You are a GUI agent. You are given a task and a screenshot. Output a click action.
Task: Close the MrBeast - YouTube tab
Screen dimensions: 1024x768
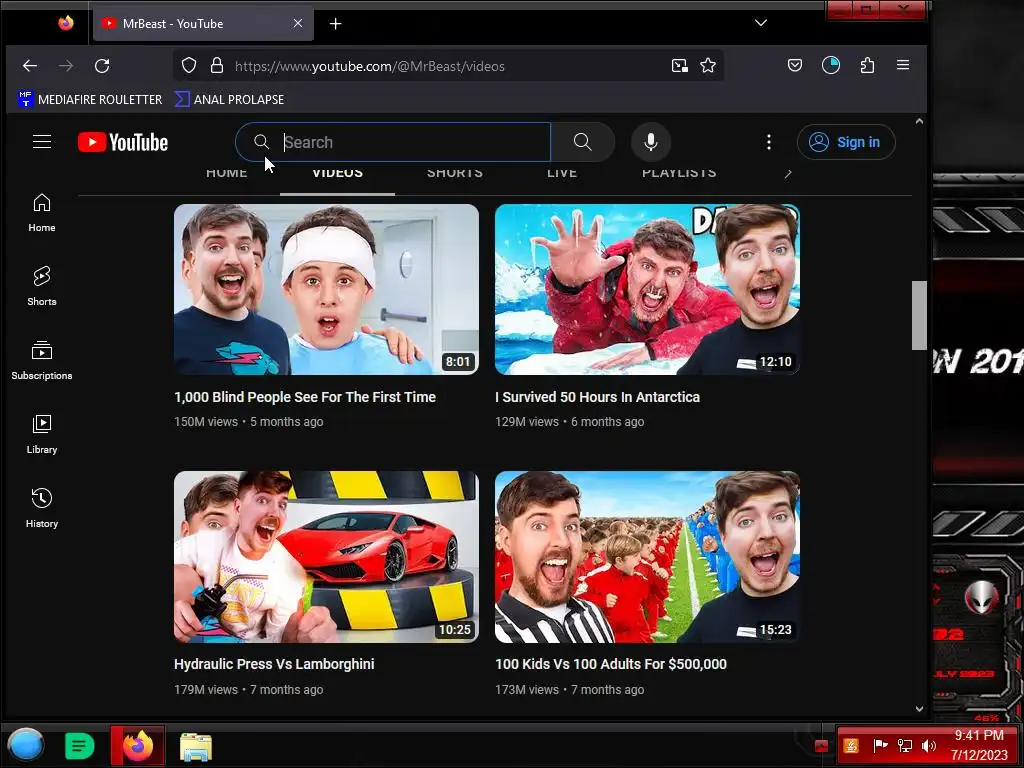click(298, 23)
